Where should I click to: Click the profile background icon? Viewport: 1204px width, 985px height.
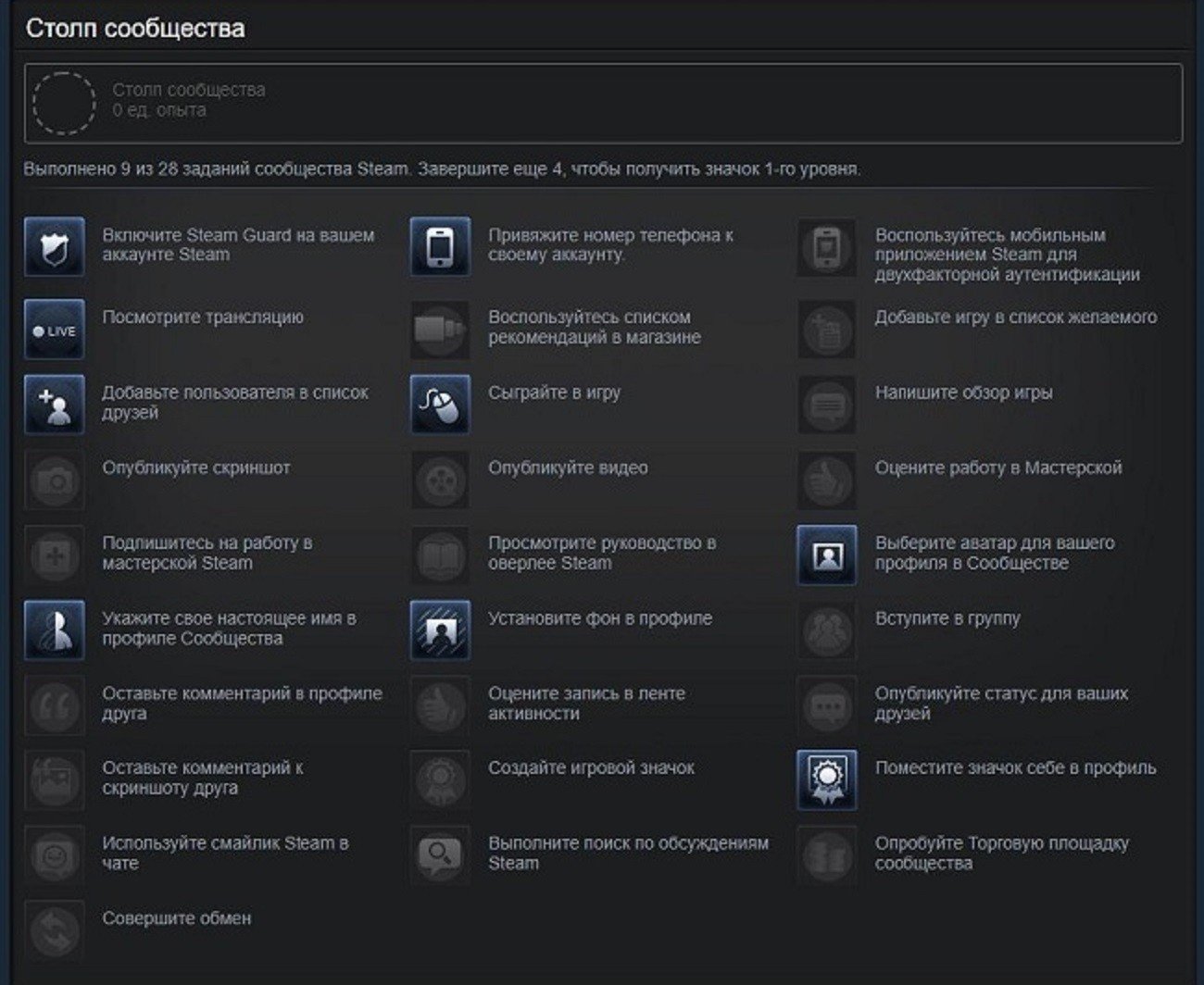pos(441,630)
